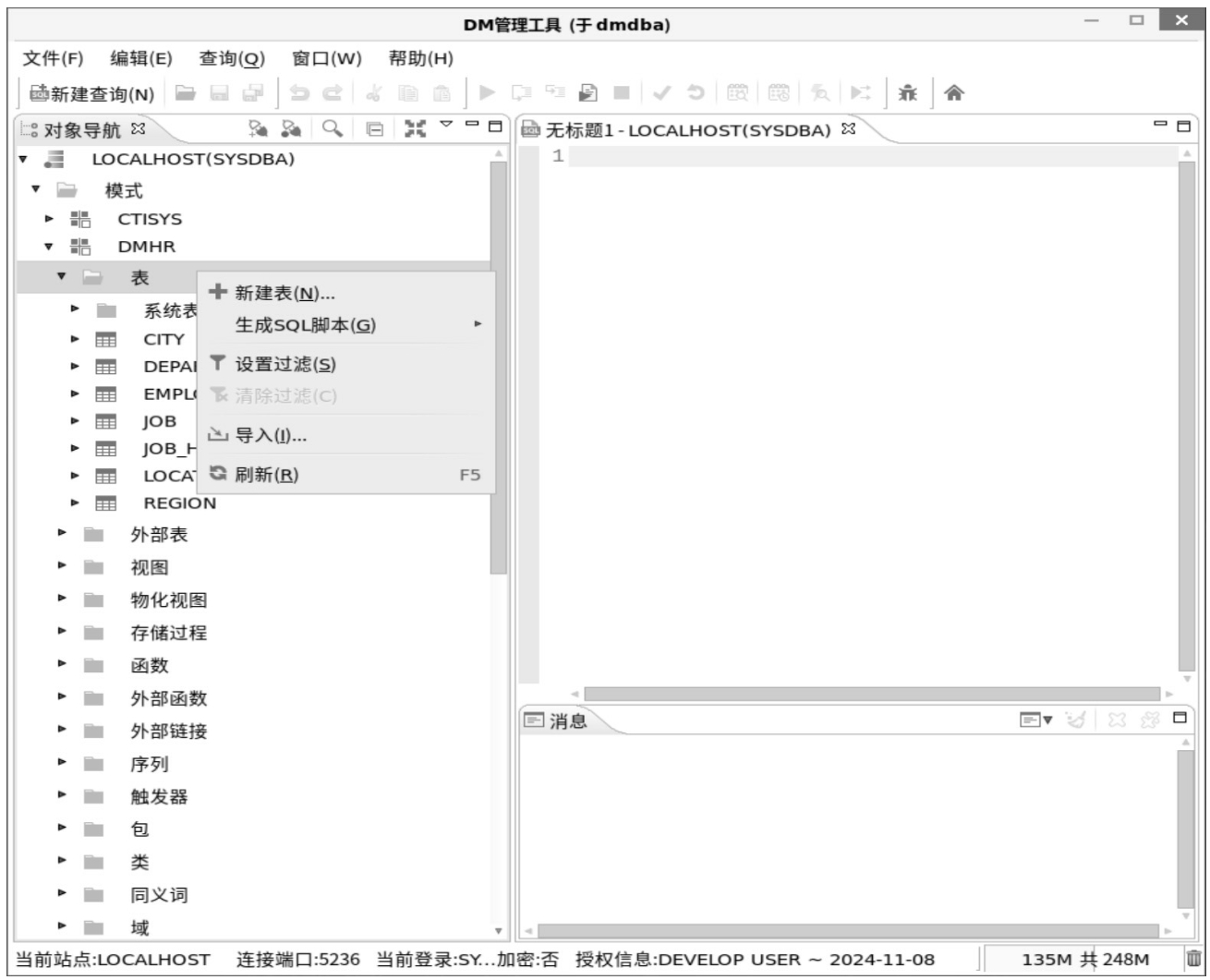Click the debug bug icon in toolbar
Image resolution: width=1210 pixels, height=980 pixels.
coord(908,92)
